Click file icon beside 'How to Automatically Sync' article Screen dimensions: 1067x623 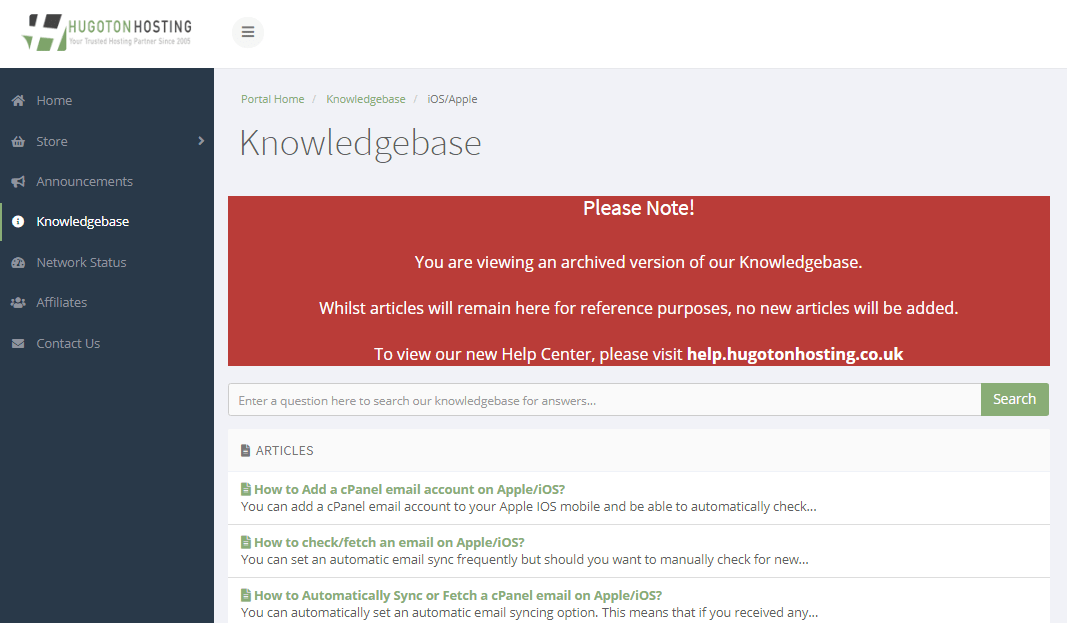pos(246,595)
